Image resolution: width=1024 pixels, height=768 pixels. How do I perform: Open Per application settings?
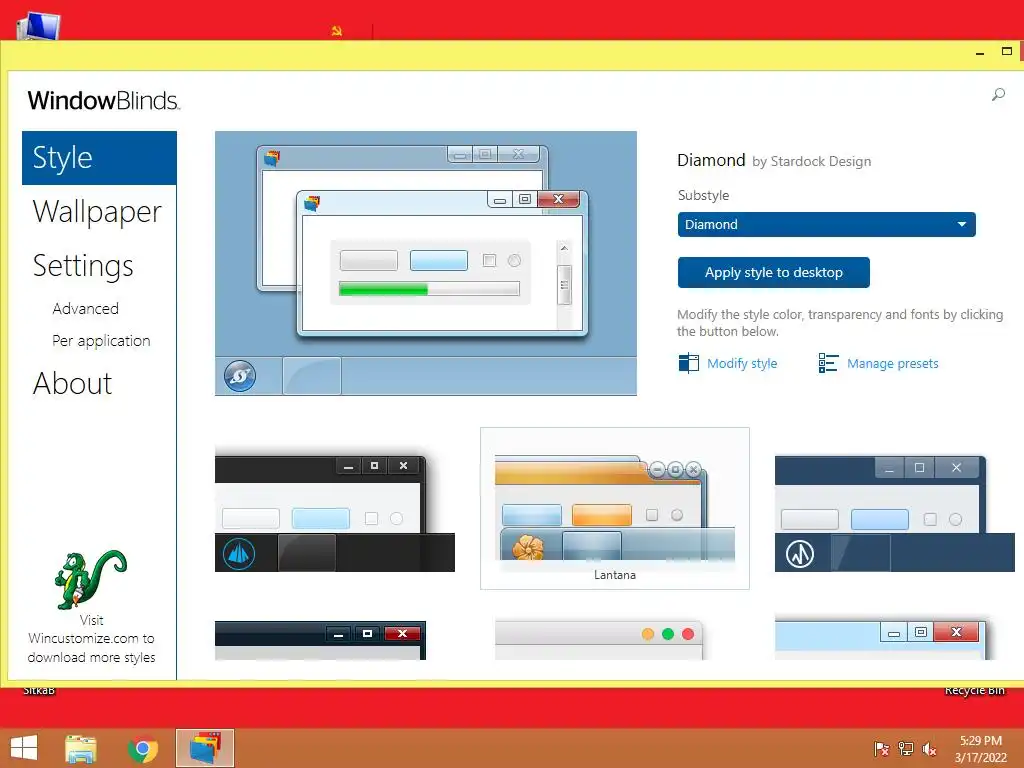(x=101, y=341)
